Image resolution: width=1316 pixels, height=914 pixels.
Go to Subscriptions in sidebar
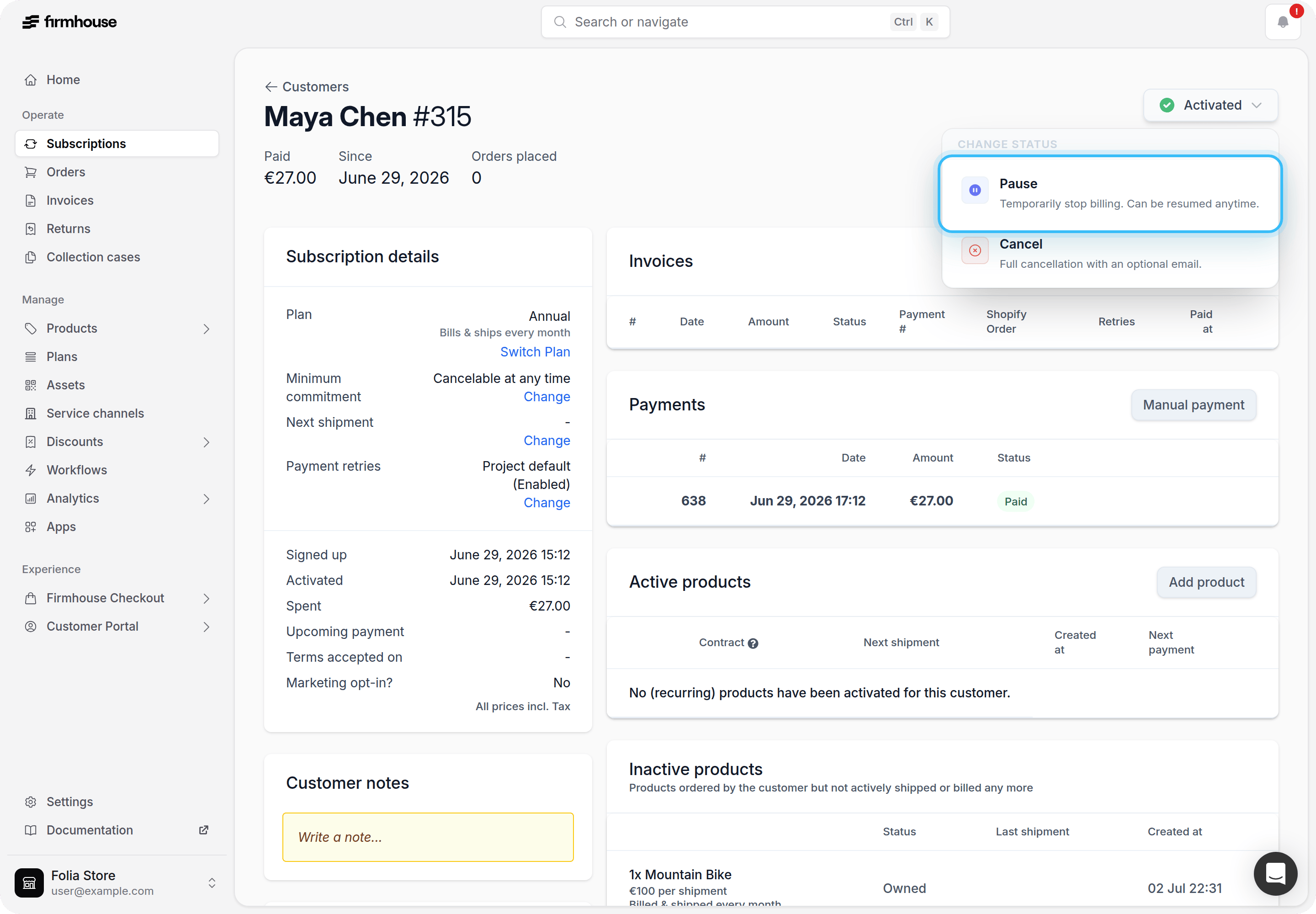point(117,144)
